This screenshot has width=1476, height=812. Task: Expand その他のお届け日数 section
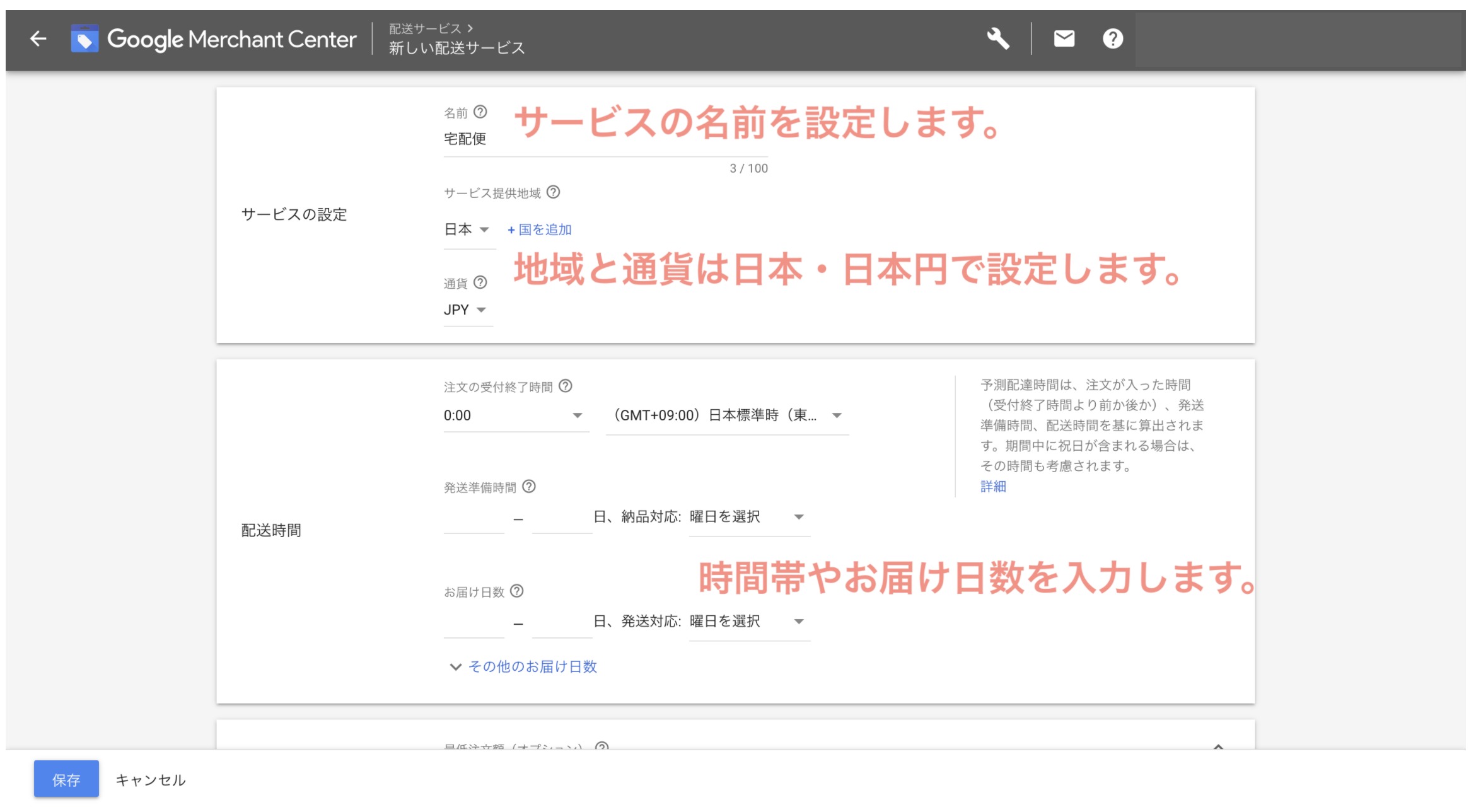(533, 666)
